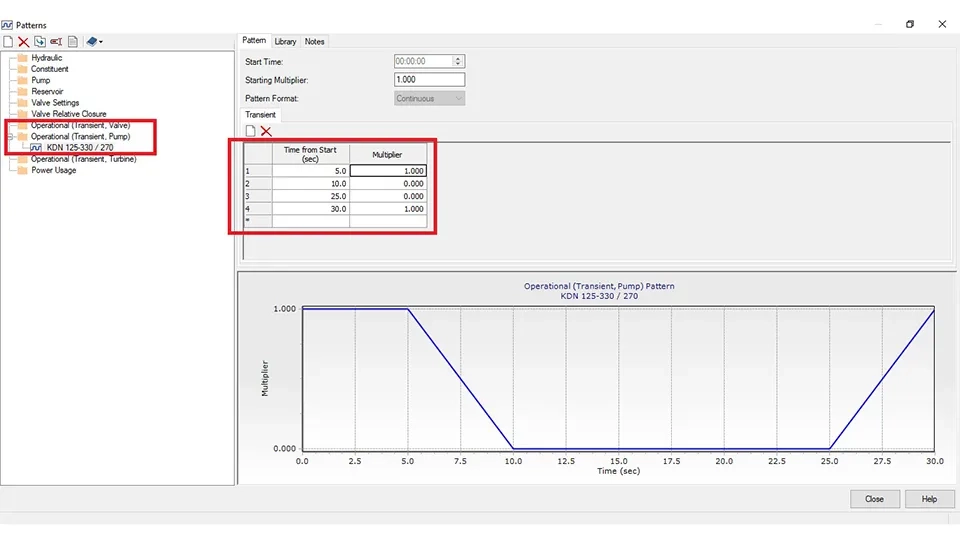Click the Close button

coord(874,499)
